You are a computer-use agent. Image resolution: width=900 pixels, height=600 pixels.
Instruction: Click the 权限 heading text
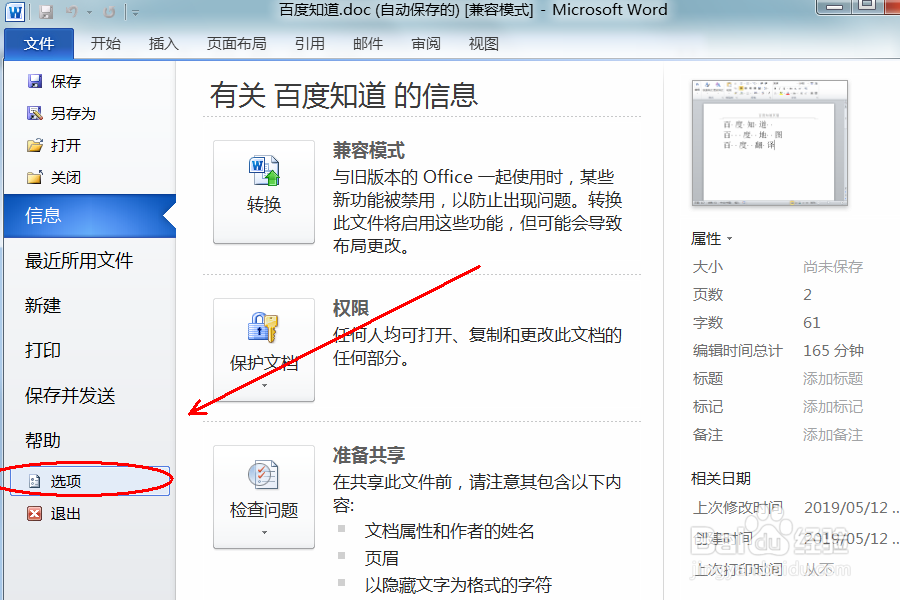tap(351, 308)
